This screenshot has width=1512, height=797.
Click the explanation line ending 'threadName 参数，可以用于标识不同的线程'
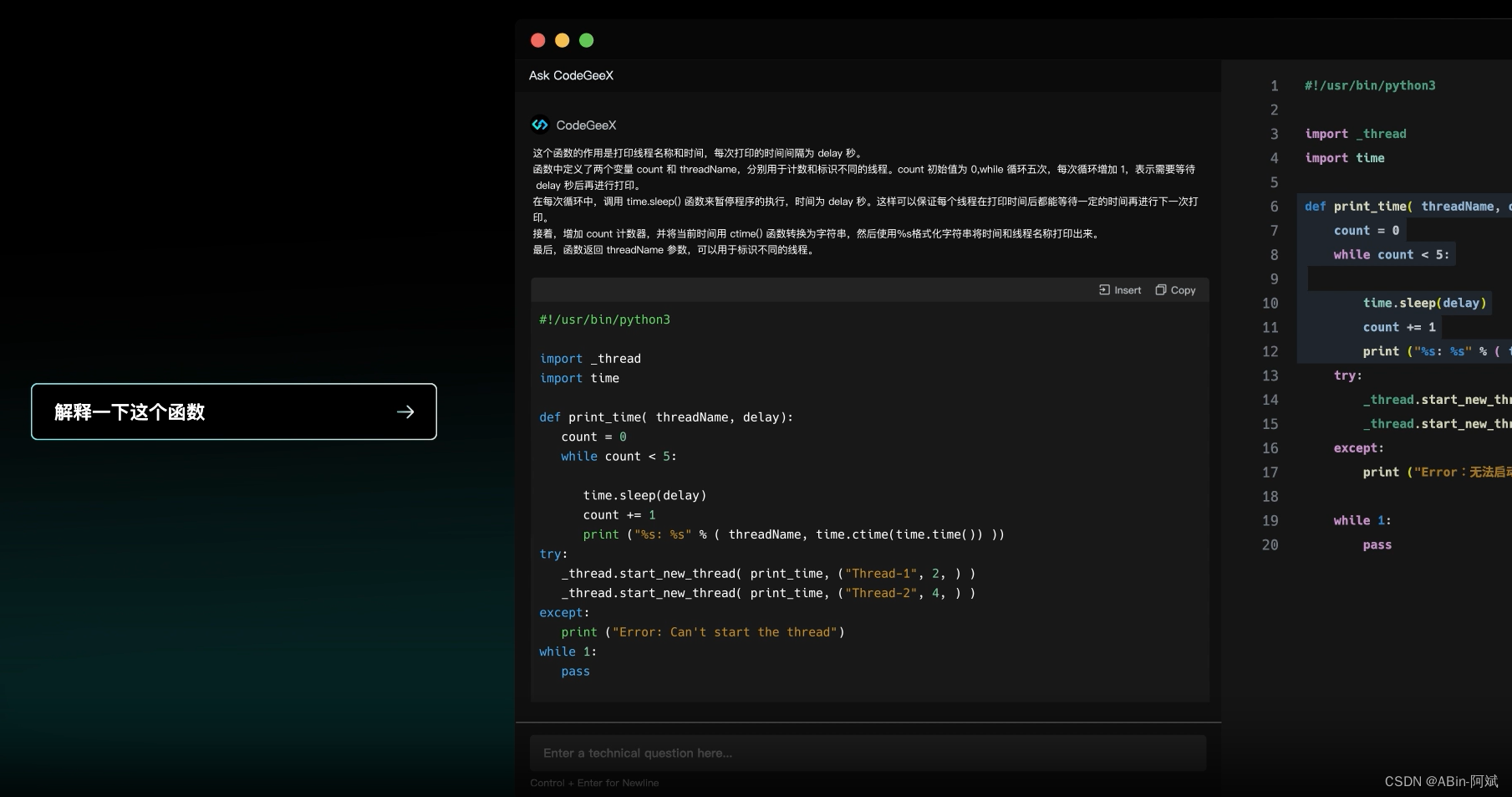coord(675,250)
